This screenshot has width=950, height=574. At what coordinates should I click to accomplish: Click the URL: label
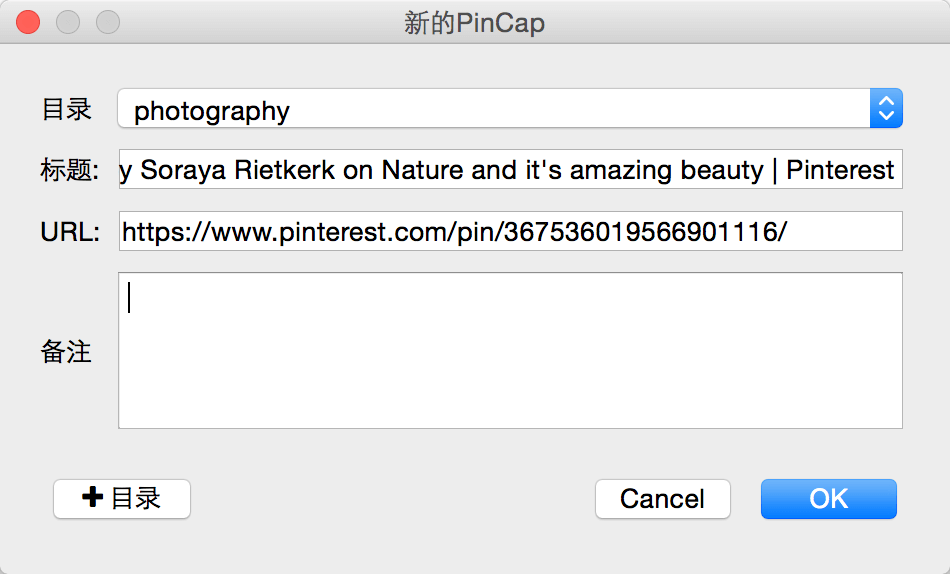70,232
